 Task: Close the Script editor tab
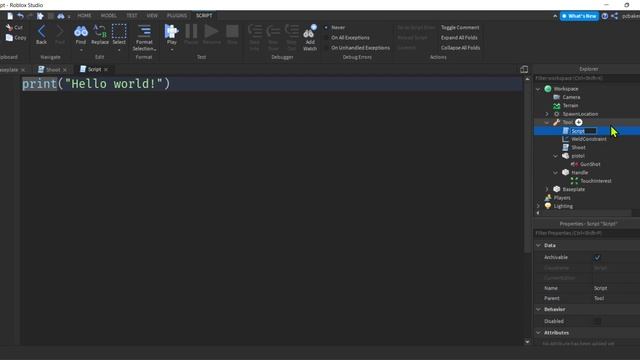point(106,69)
